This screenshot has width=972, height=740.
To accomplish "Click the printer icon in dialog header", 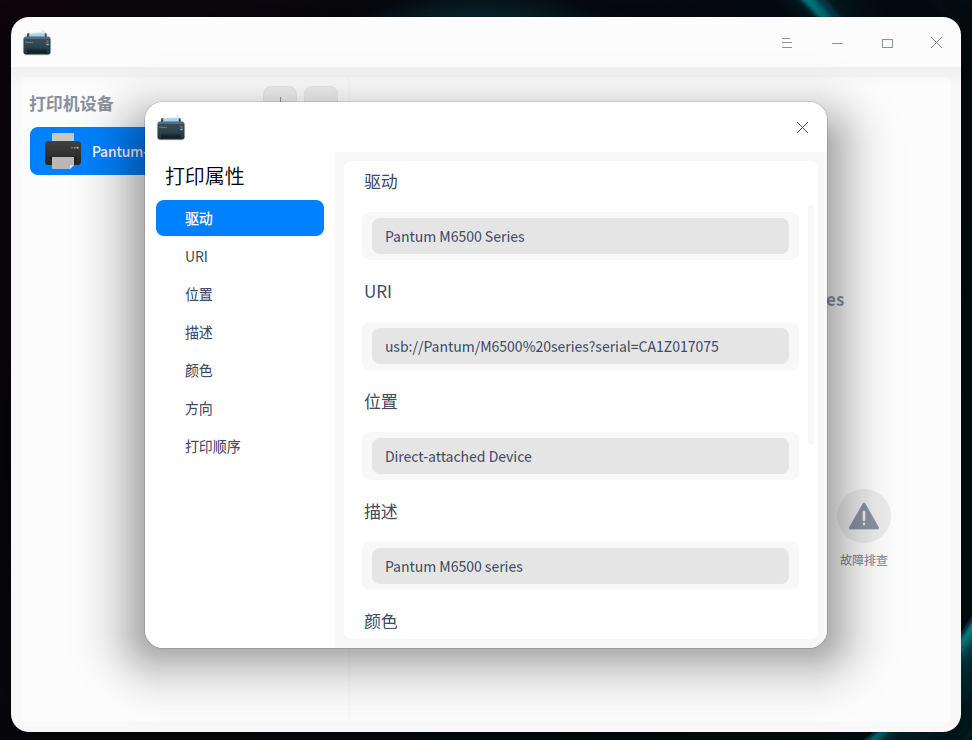I will point(170,128).
